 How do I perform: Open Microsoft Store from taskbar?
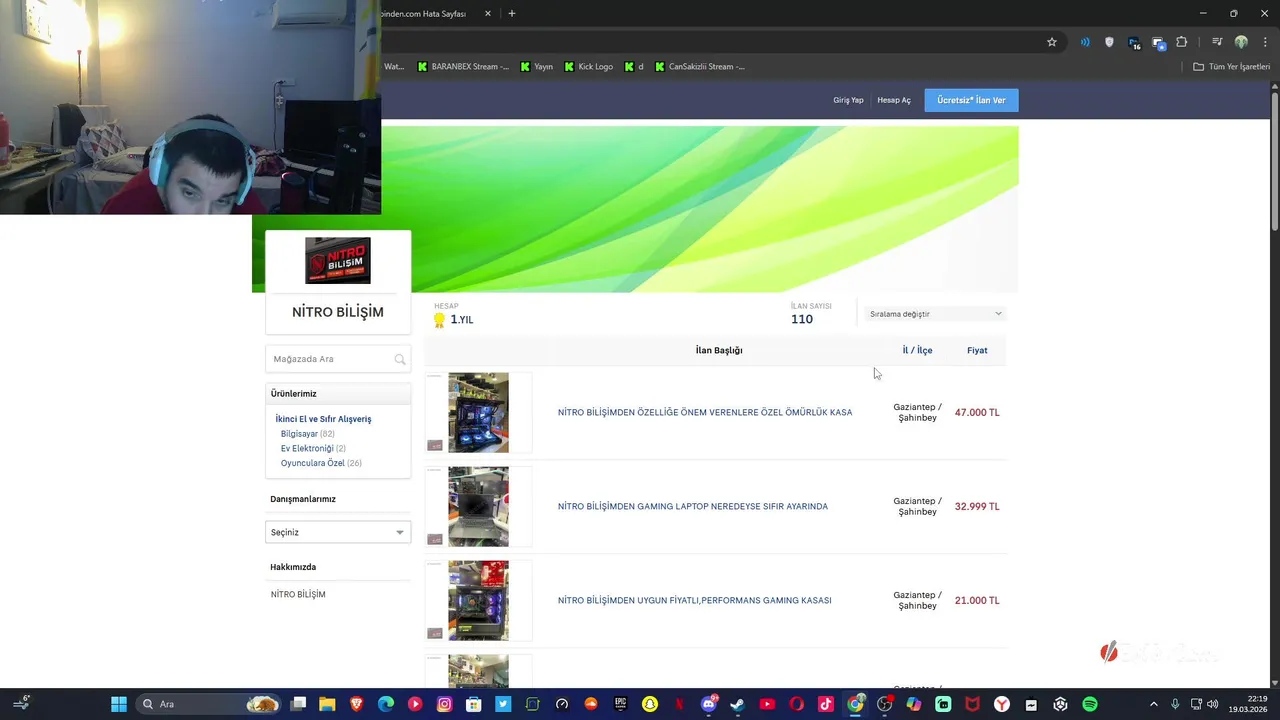(x=474, y=704)
